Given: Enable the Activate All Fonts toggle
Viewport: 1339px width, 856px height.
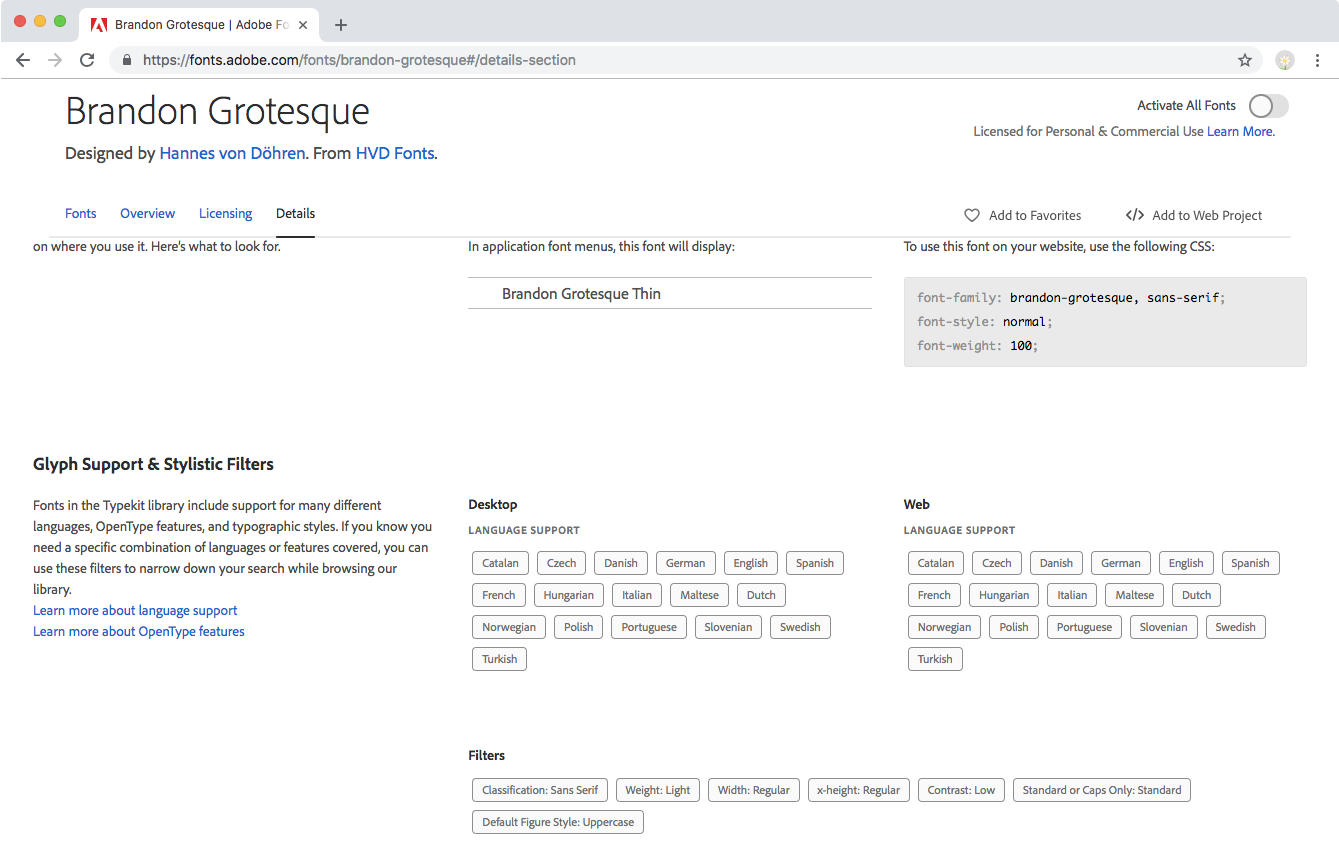Looking at the screenshot, I should click(x=1267, y=105).
